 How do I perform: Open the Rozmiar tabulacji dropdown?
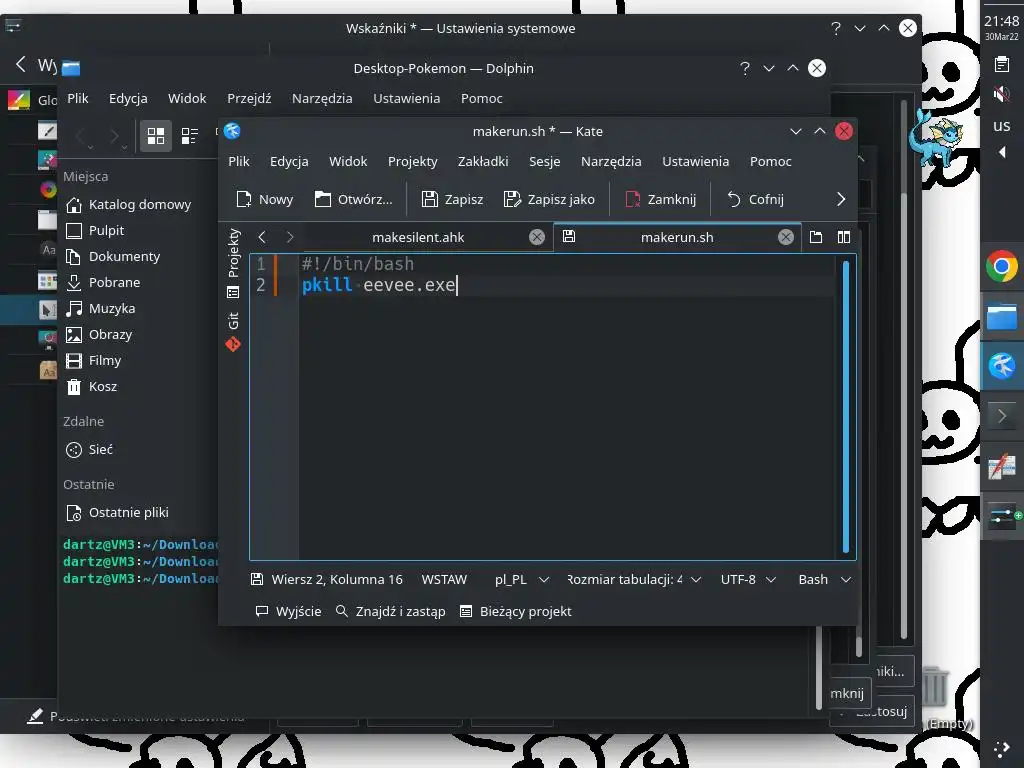633,579
